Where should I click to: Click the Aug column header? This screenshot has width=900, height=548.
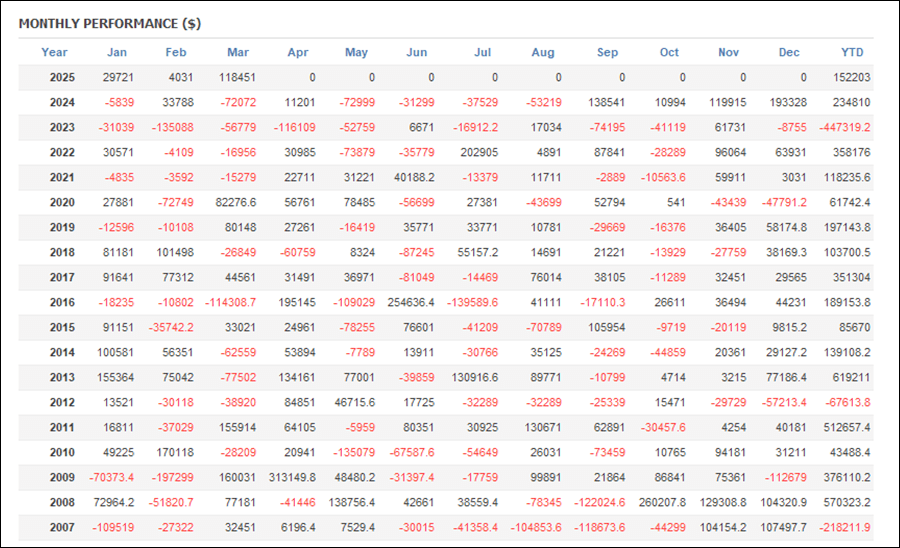coord(543,52)
